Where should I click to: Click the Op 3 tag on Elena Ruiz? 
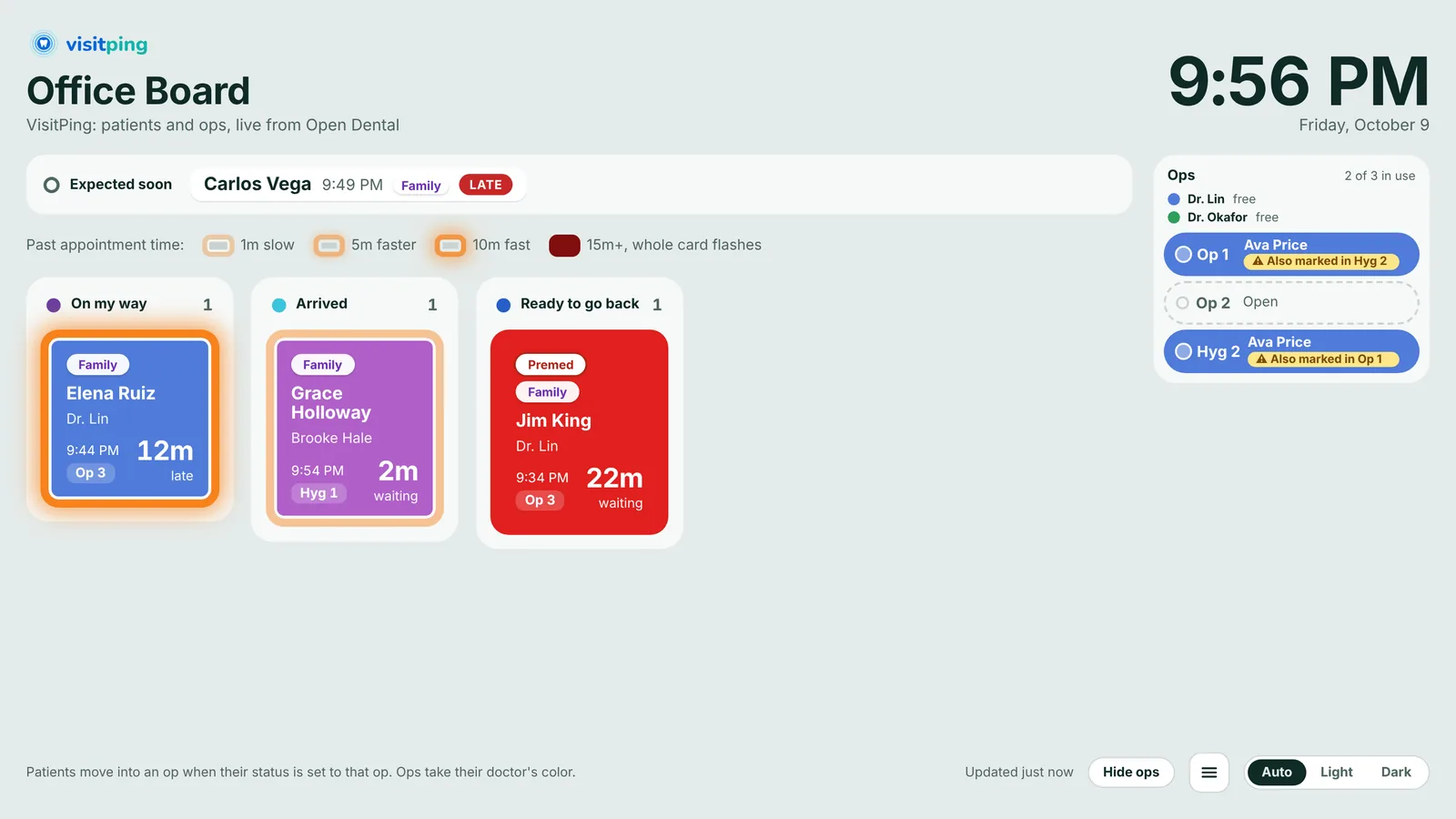(90, 473)
